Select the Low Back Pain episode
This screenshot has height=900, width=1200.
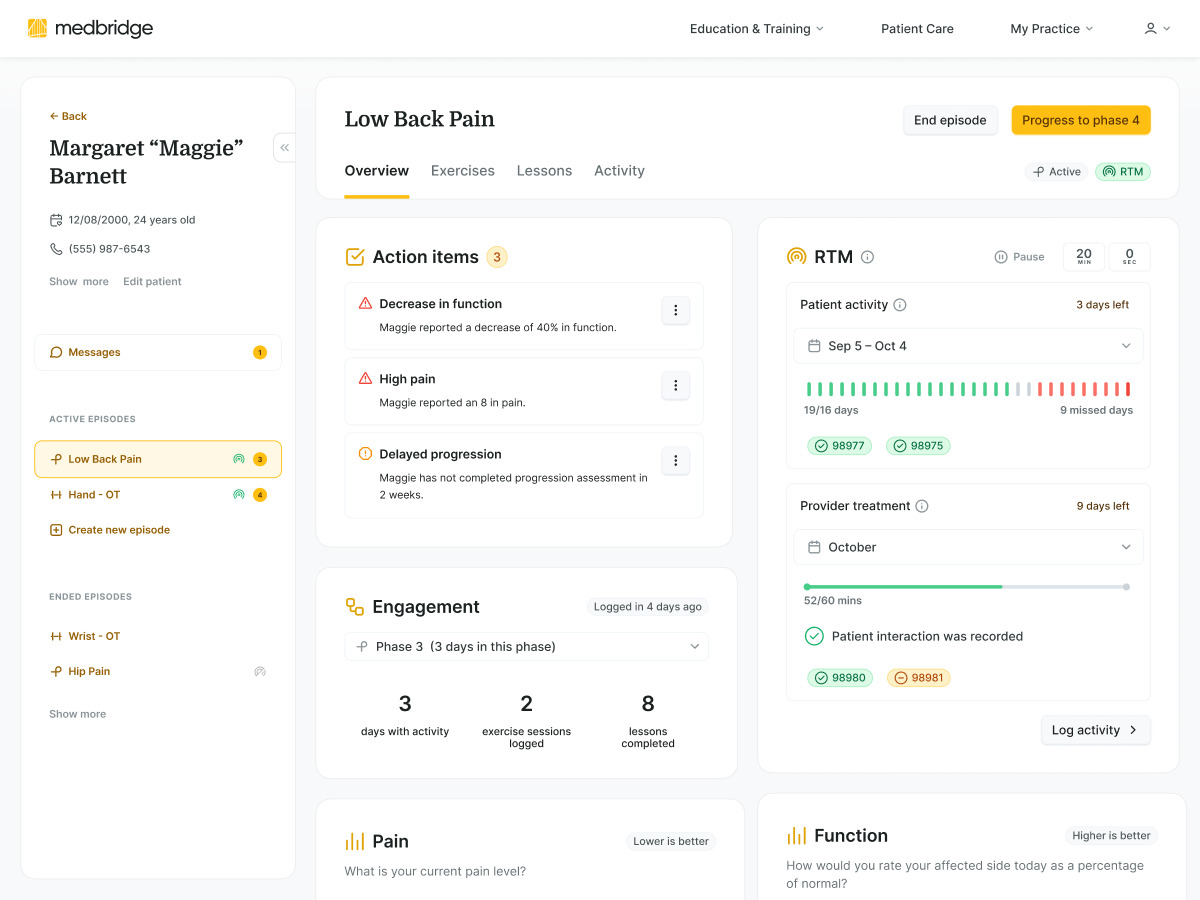point(158,459)
